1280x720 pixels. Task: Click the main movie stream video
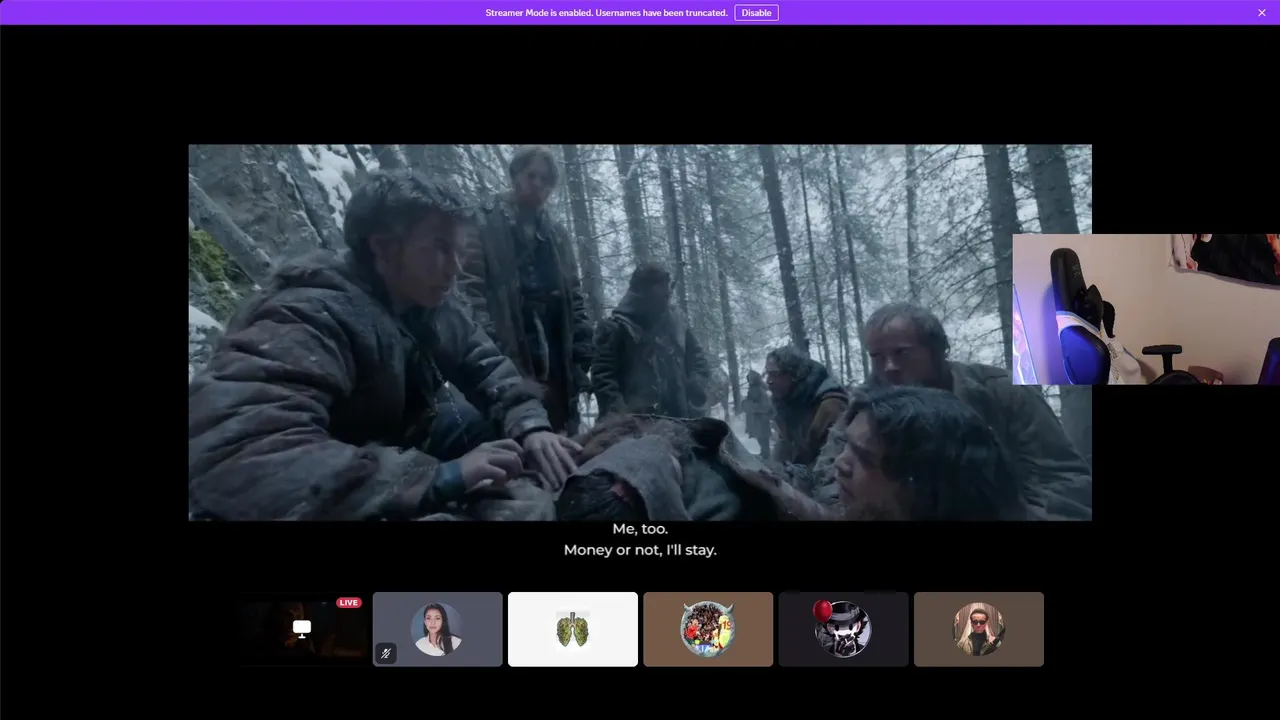tap(640, 332)
